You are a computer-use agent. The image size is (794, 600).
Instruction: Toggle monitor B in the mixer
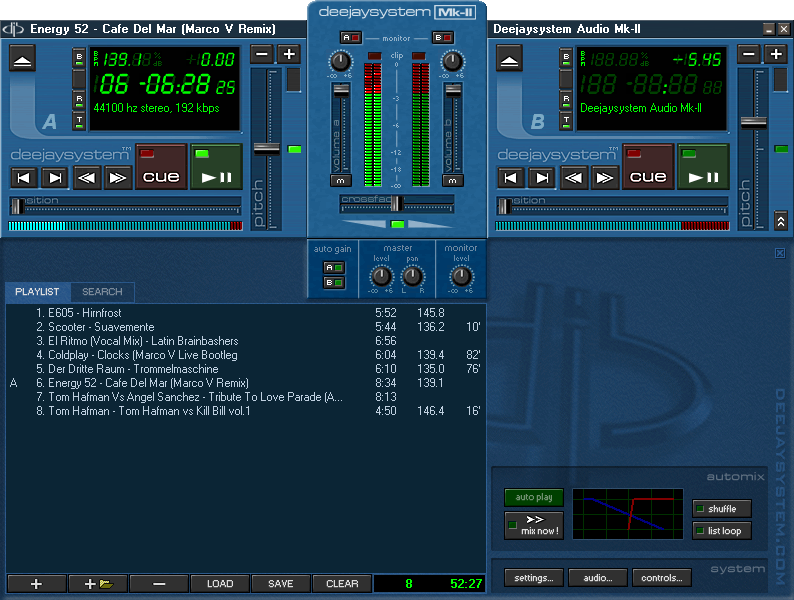443,37
